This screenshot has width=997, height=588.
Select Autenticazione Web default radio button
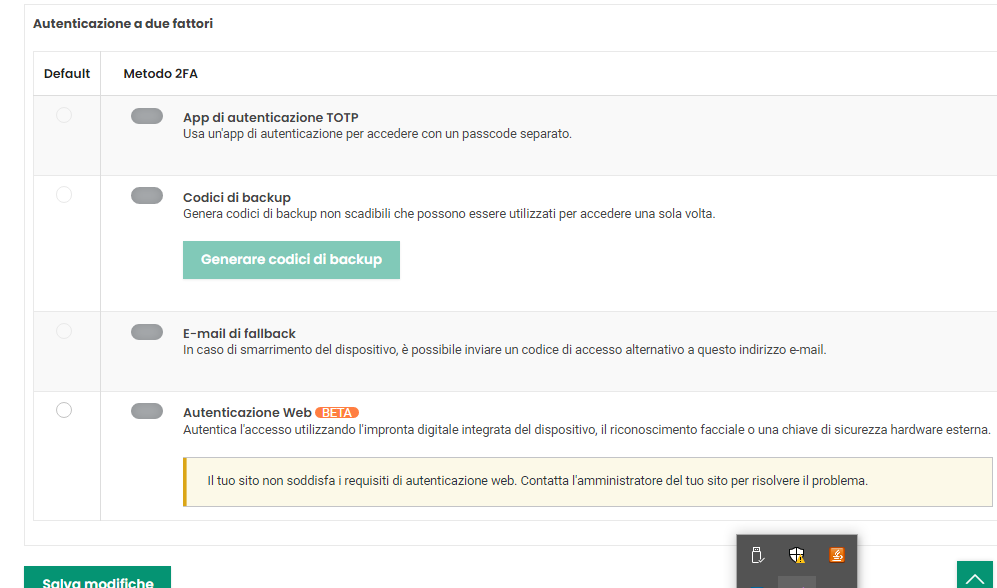(64, 410)
